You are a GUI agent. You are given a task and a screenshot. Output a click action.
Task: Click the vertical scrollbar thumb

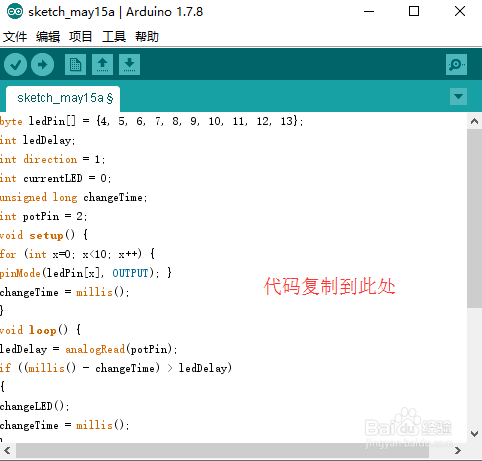(x=474, y=219)
